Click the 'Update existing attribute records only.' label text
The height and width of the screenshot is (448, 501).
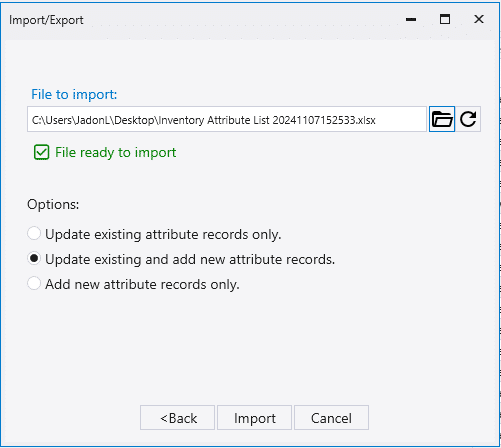point(163,234)
